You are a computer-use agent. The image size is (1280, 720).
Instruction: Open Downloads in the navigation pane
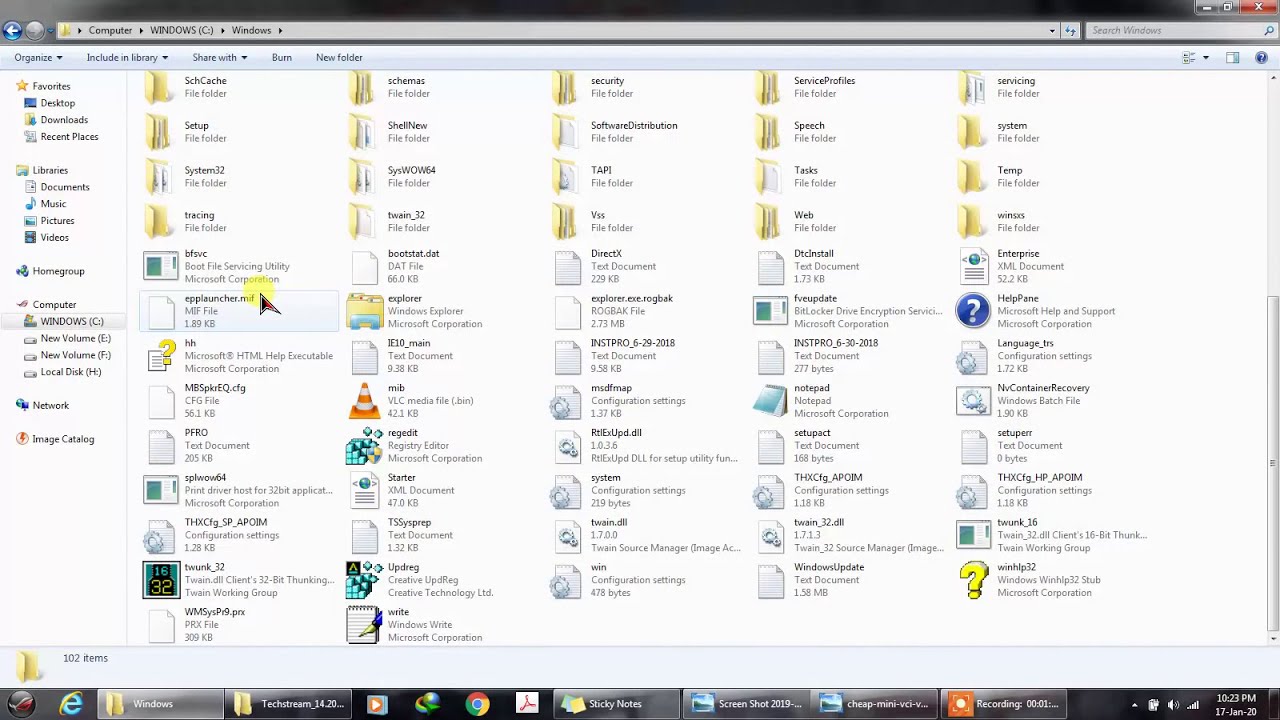[64, 120]
